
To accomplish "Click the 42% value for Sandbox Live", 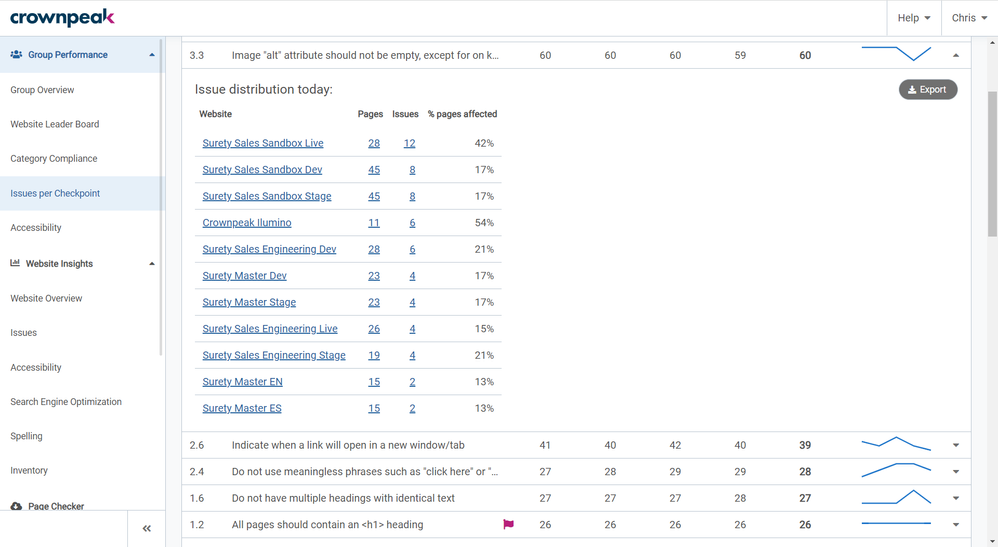I will click(x=484, y=143).
